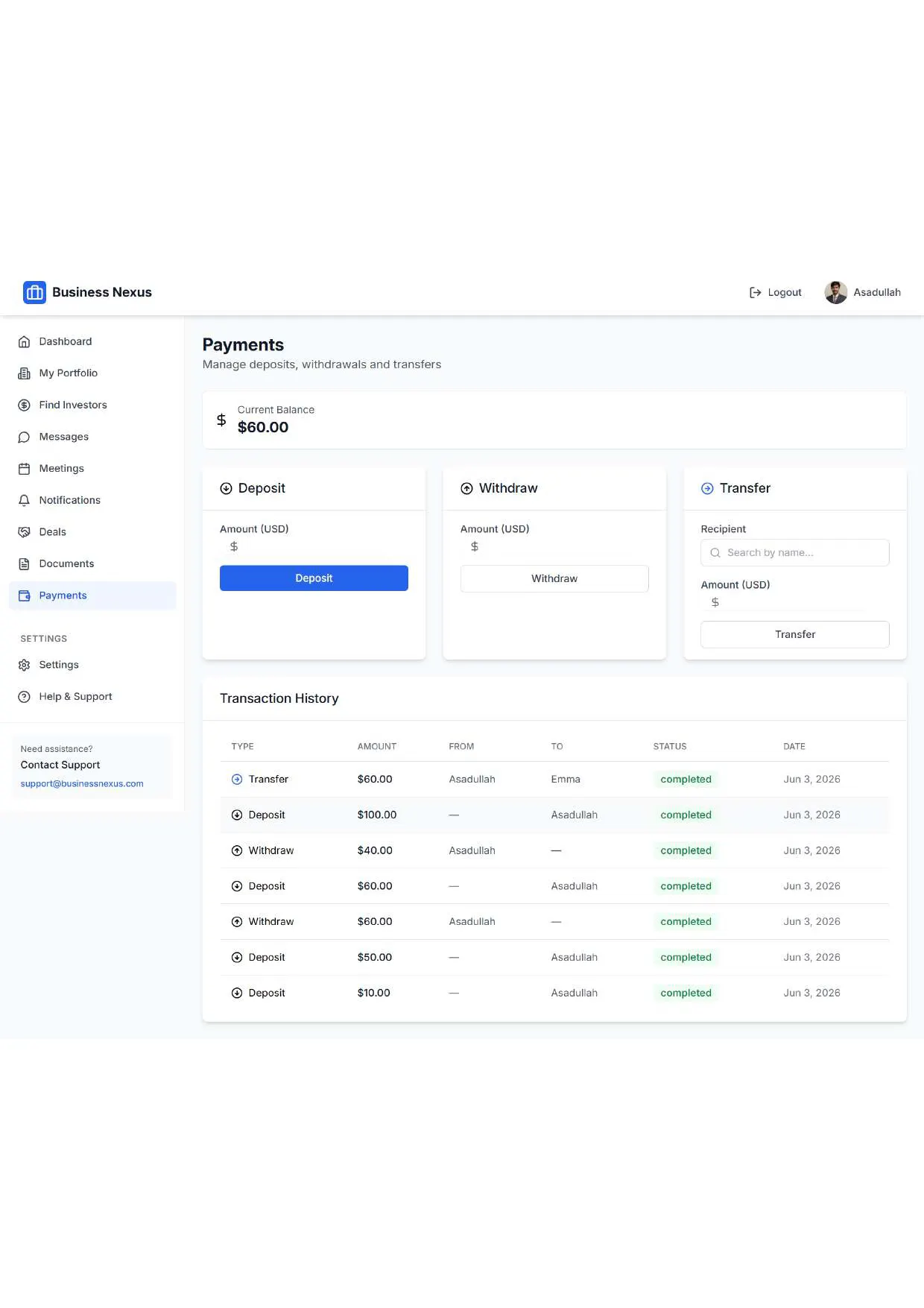Click the Logout arrow icon
924x1308 pixels.
755,292
